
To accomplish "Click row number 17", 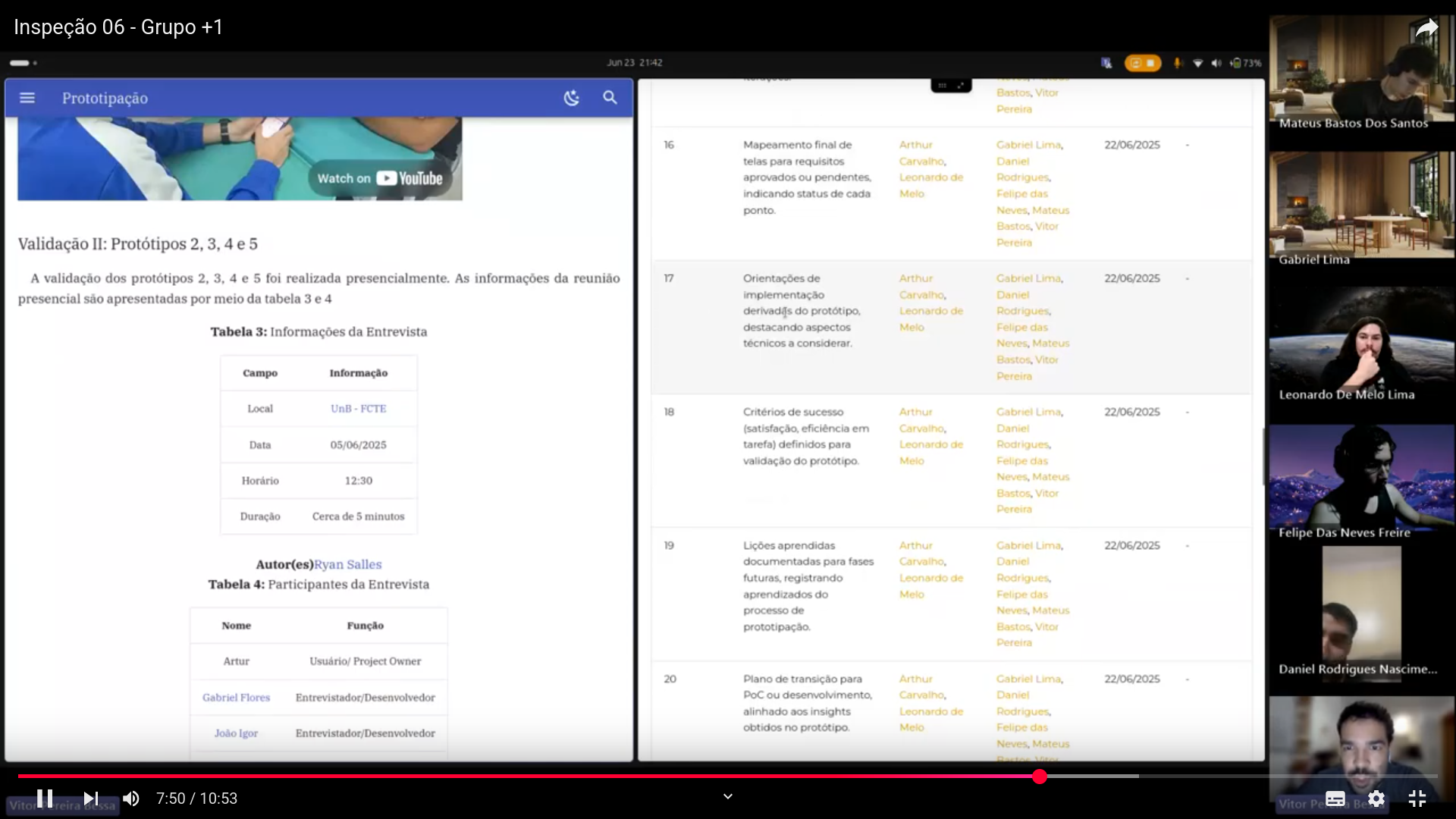I will (x=669, y=278).
